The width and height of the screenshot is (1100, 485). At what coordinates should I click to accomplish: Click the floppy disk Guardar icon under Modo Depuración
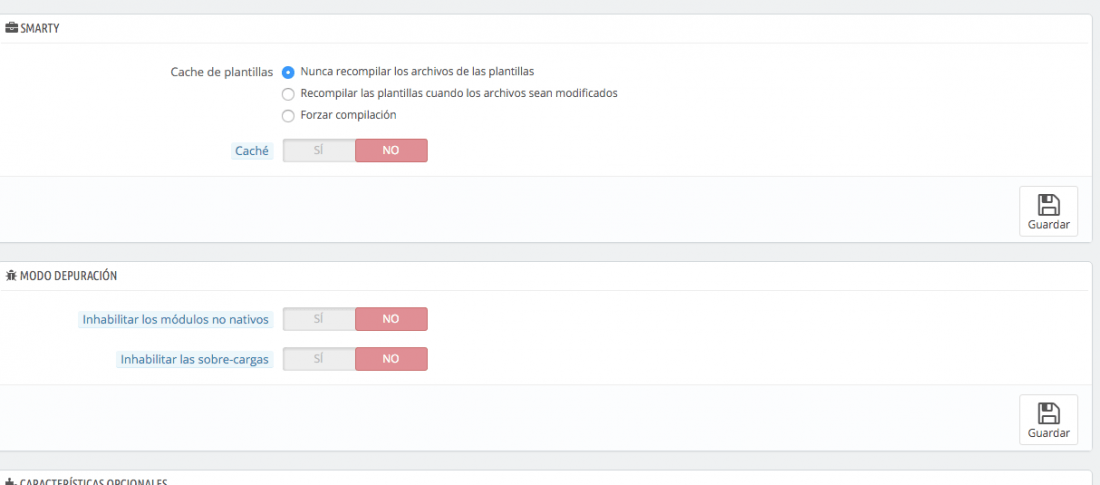click(x=1048, y=413)
